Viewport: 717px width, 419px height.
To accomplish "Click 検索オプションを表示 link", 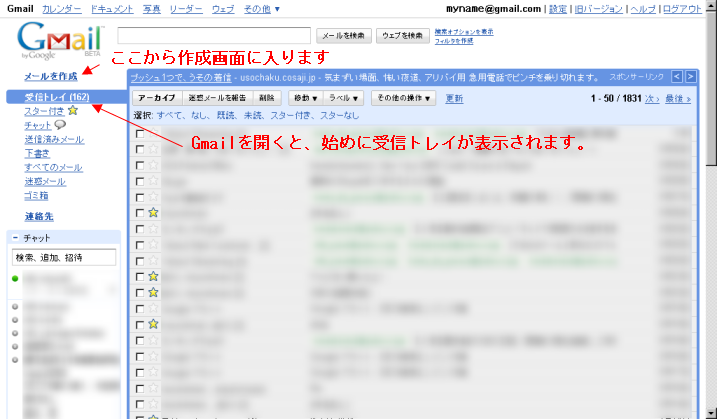I will pos(464,32).
